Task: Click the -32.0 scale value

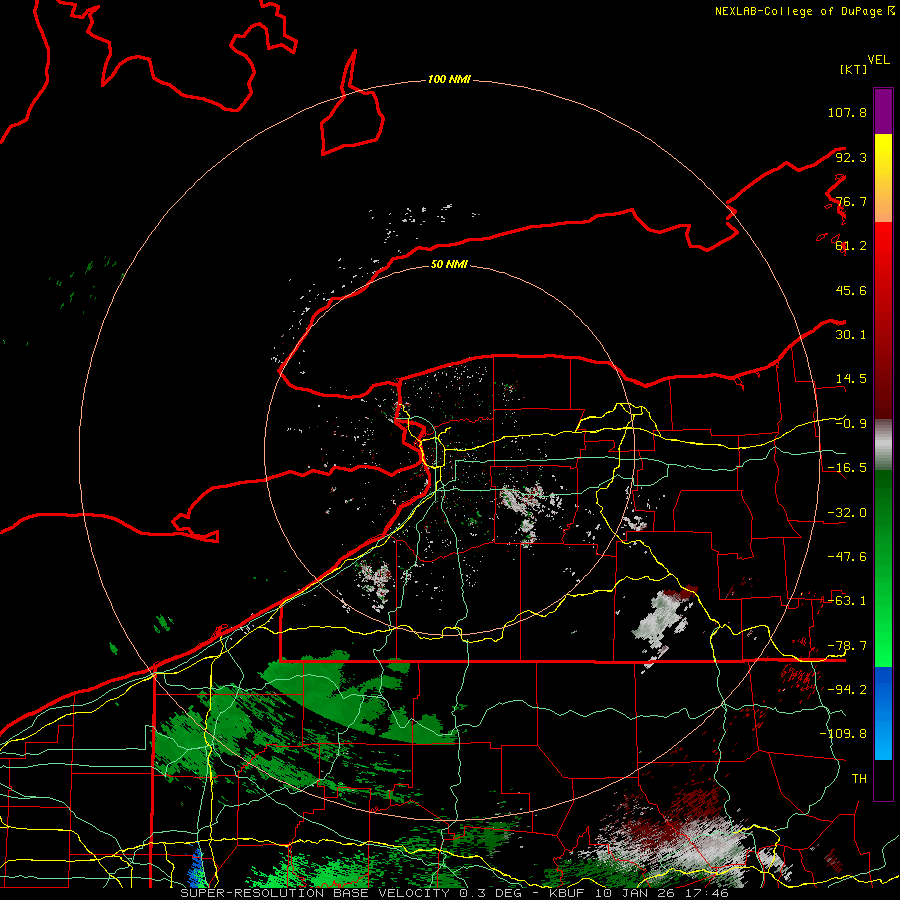Action: [847, 513]
